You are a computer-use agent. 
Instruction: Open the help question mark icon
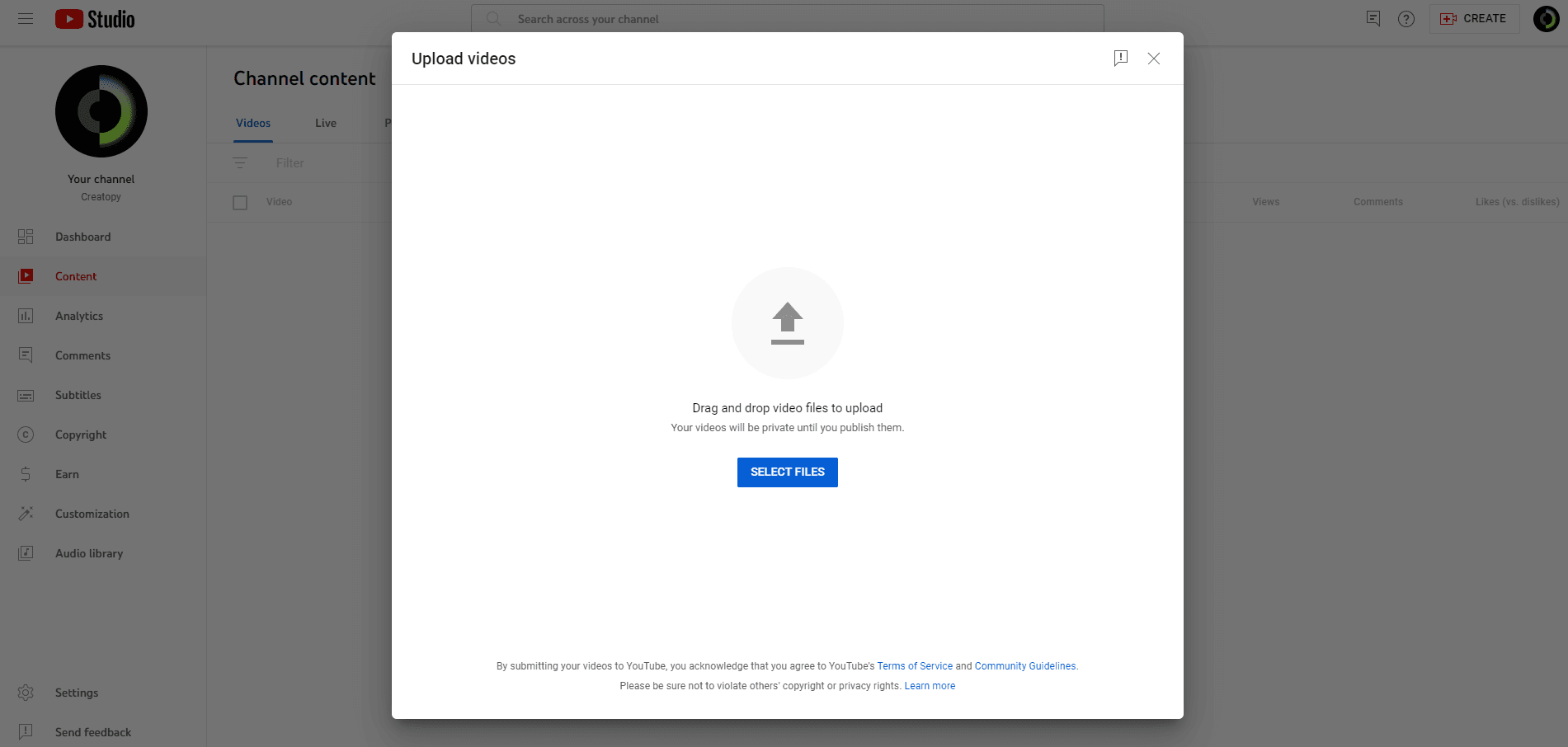pos(1406,19)
